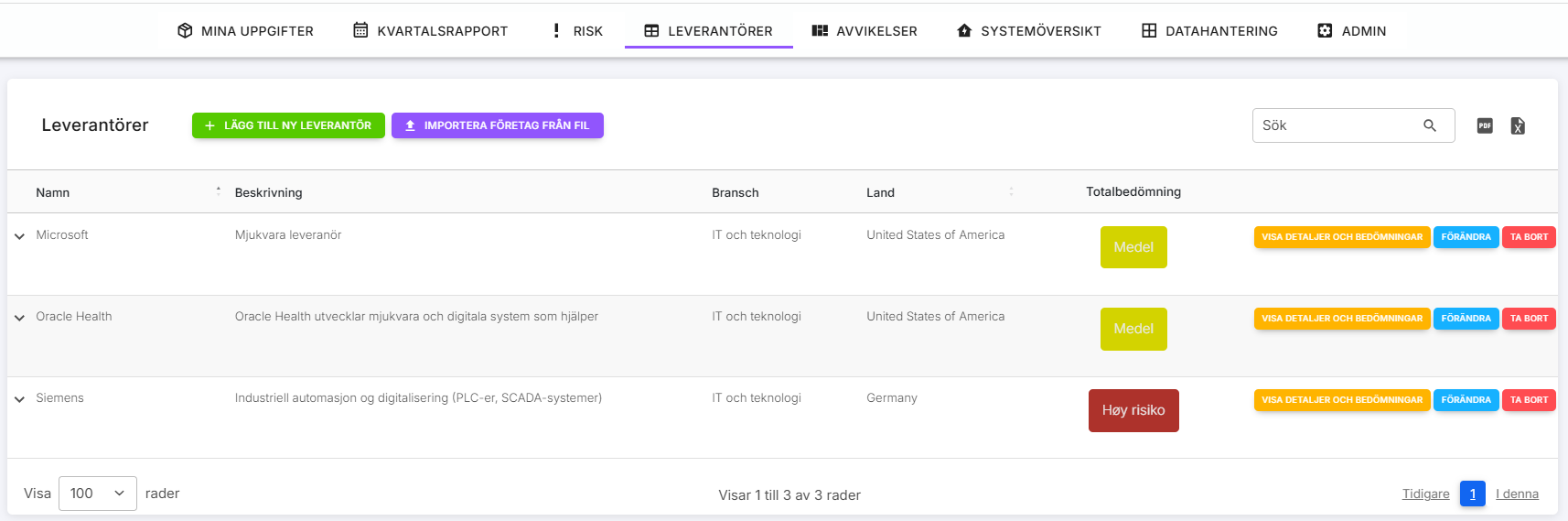Click Lägg till ny leverantör button
Screen dimensions: 1568x521
(x=288, y=125)
